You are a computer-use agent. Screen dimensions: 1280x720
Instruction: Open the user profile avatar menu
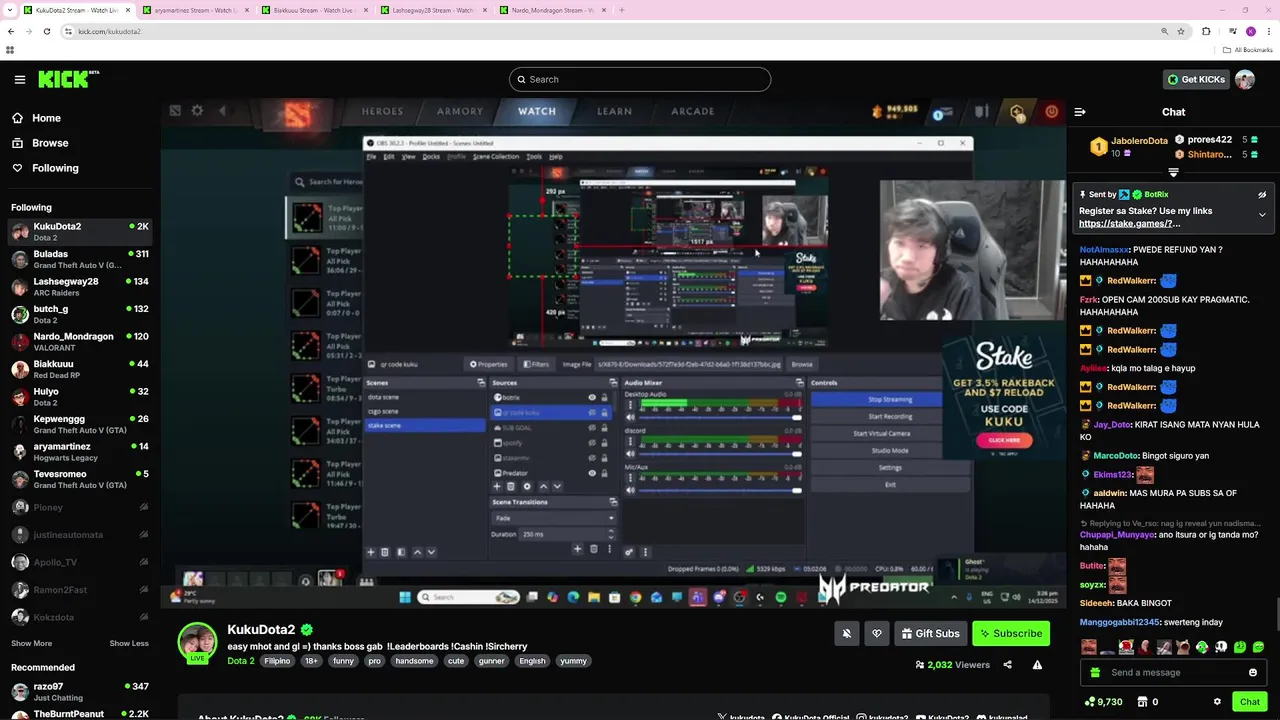click(1245, 79)
